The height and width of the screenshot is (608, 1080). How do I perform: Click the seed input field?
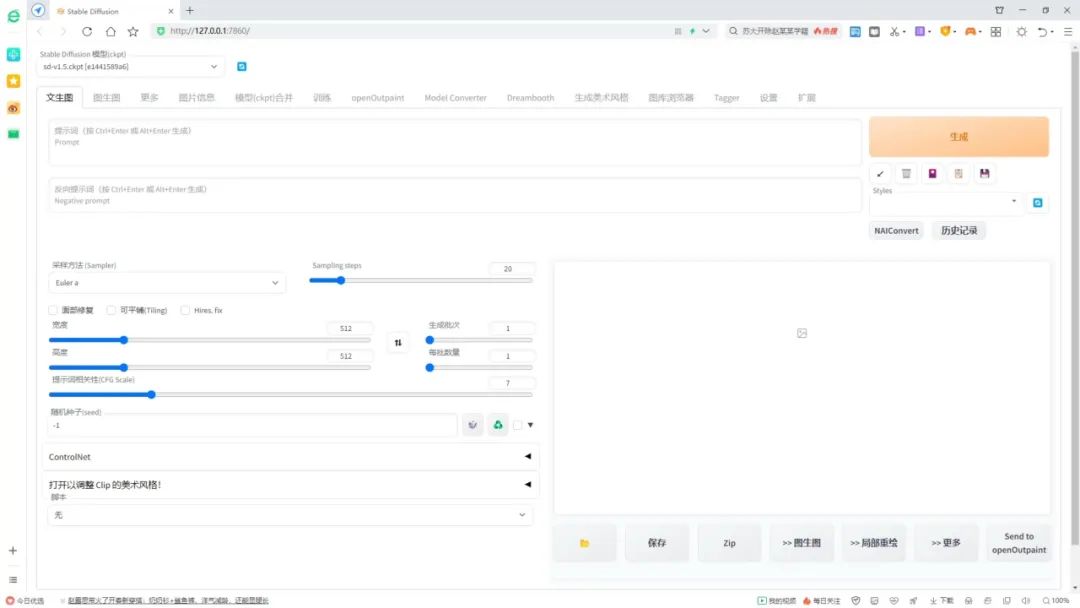(x=252, y=426)
